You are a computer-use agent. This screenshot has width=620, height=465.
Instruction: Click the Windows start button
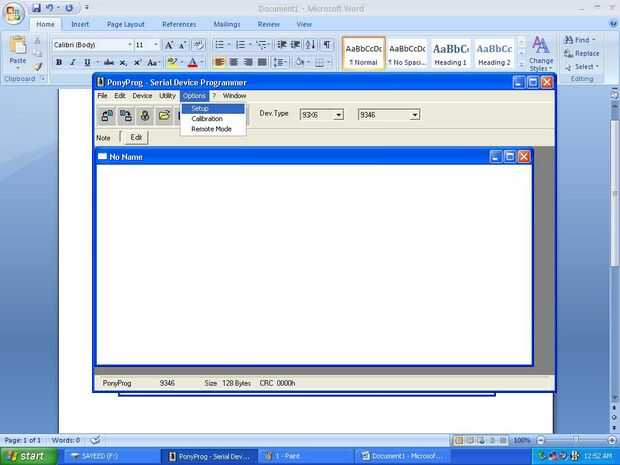28,456
